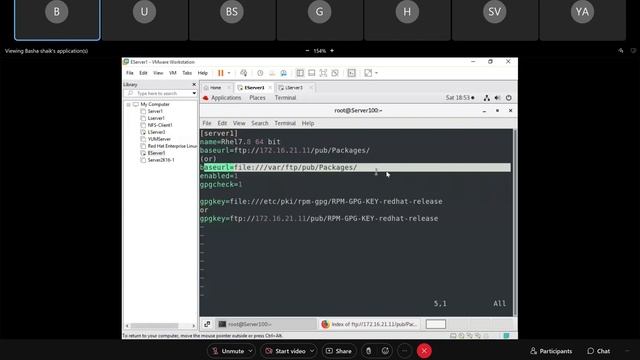This screenshot has height=360, width=640.
Task: Open the VM menu
Action: (x=173, y=73)
